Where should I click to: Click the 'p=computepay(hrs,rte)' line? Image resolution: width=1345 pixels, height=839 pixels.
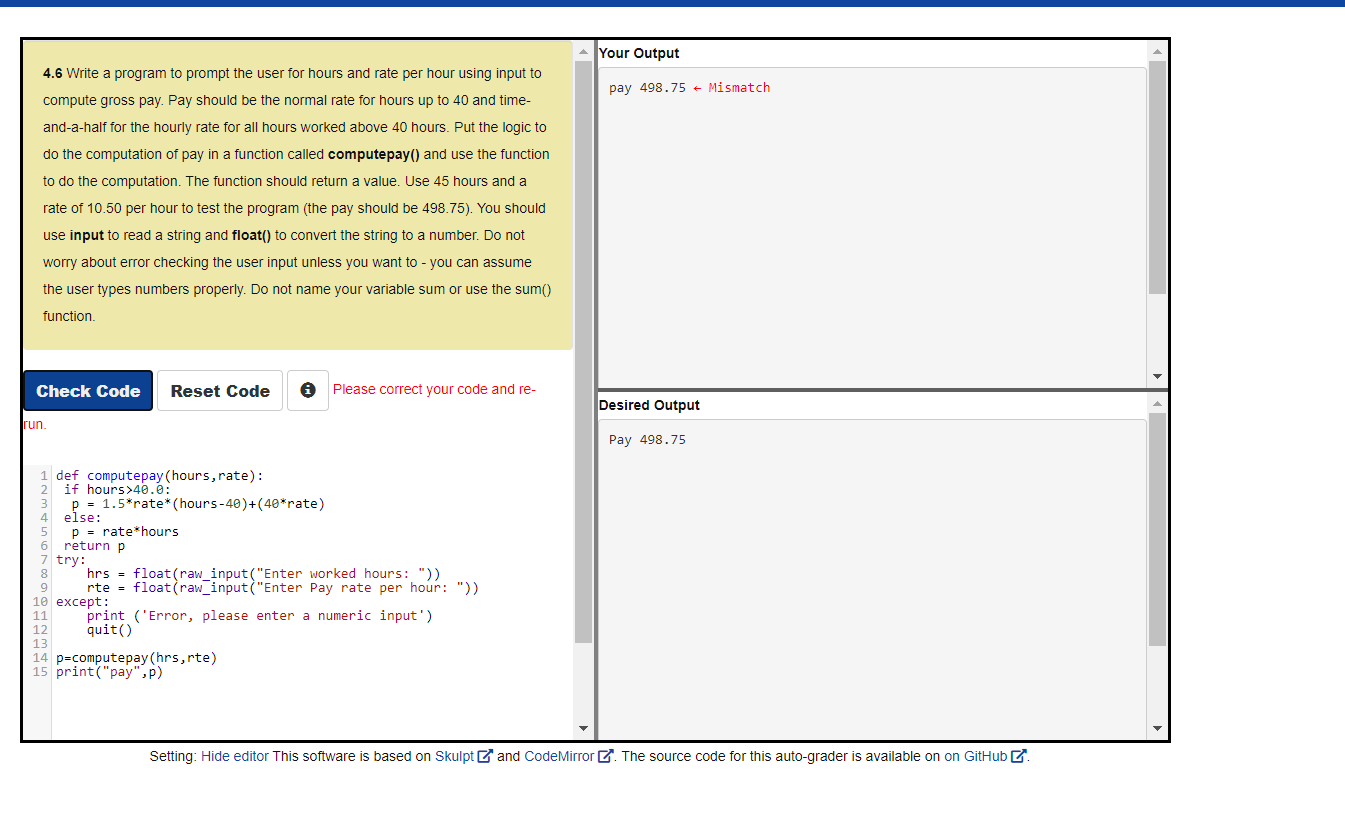coord(137,658)
